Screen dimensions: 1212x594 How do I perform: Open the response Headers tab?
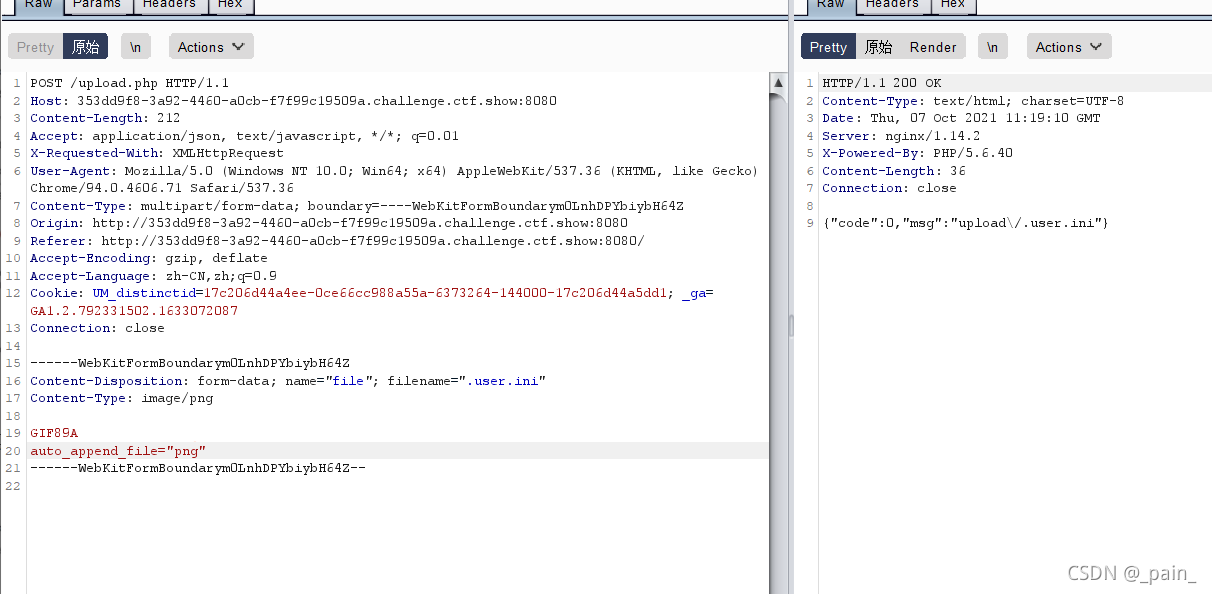tap(892, 5)
